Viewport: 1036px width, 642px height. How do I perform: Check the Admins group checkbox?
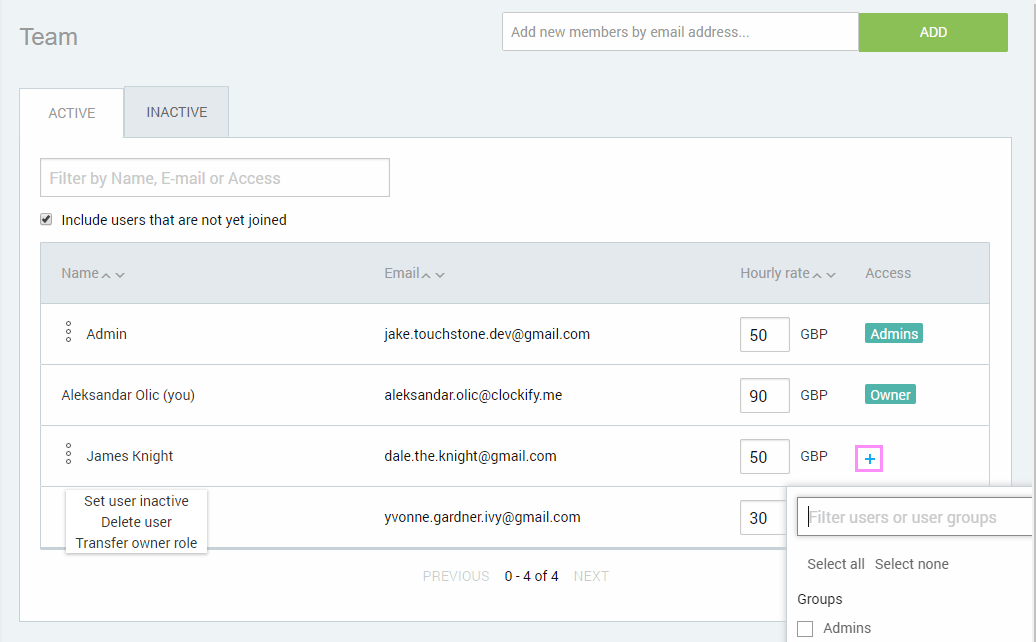[805, 629]
